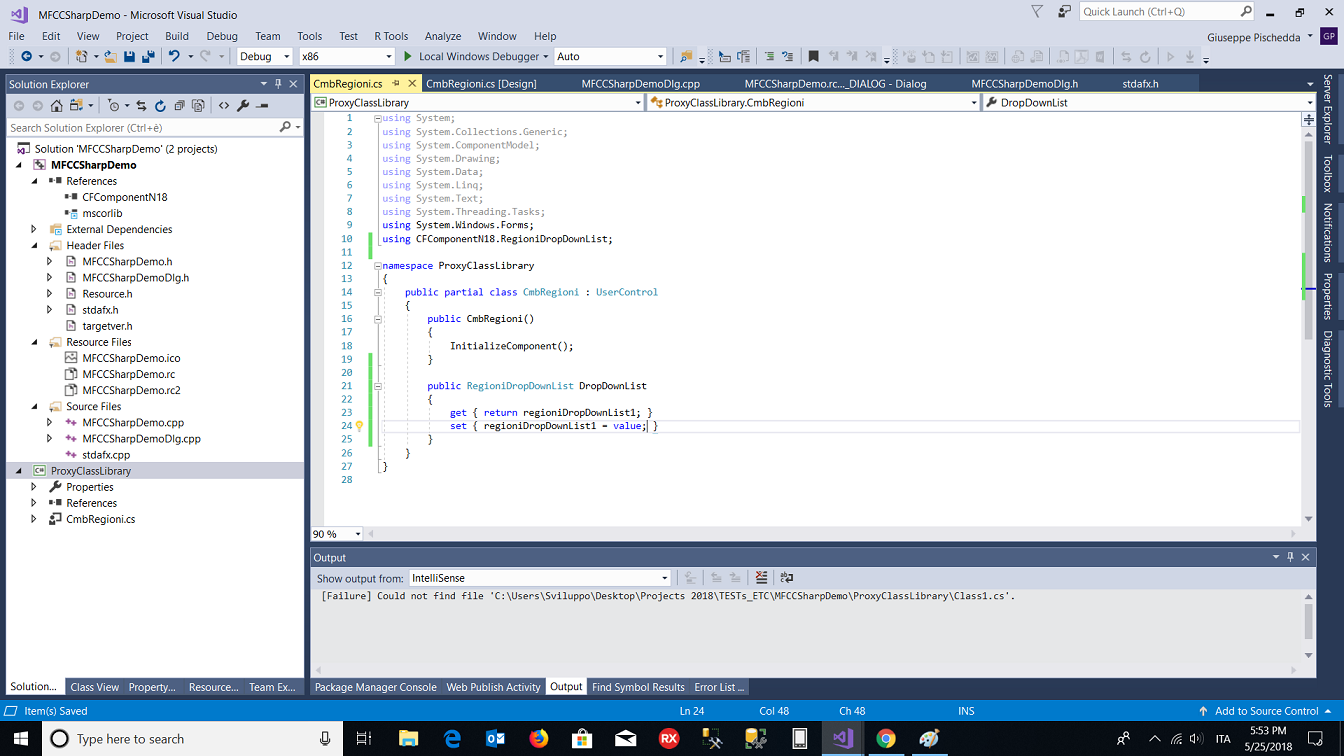Expand CmbRegioni.cs node in tree

point(34,519)
